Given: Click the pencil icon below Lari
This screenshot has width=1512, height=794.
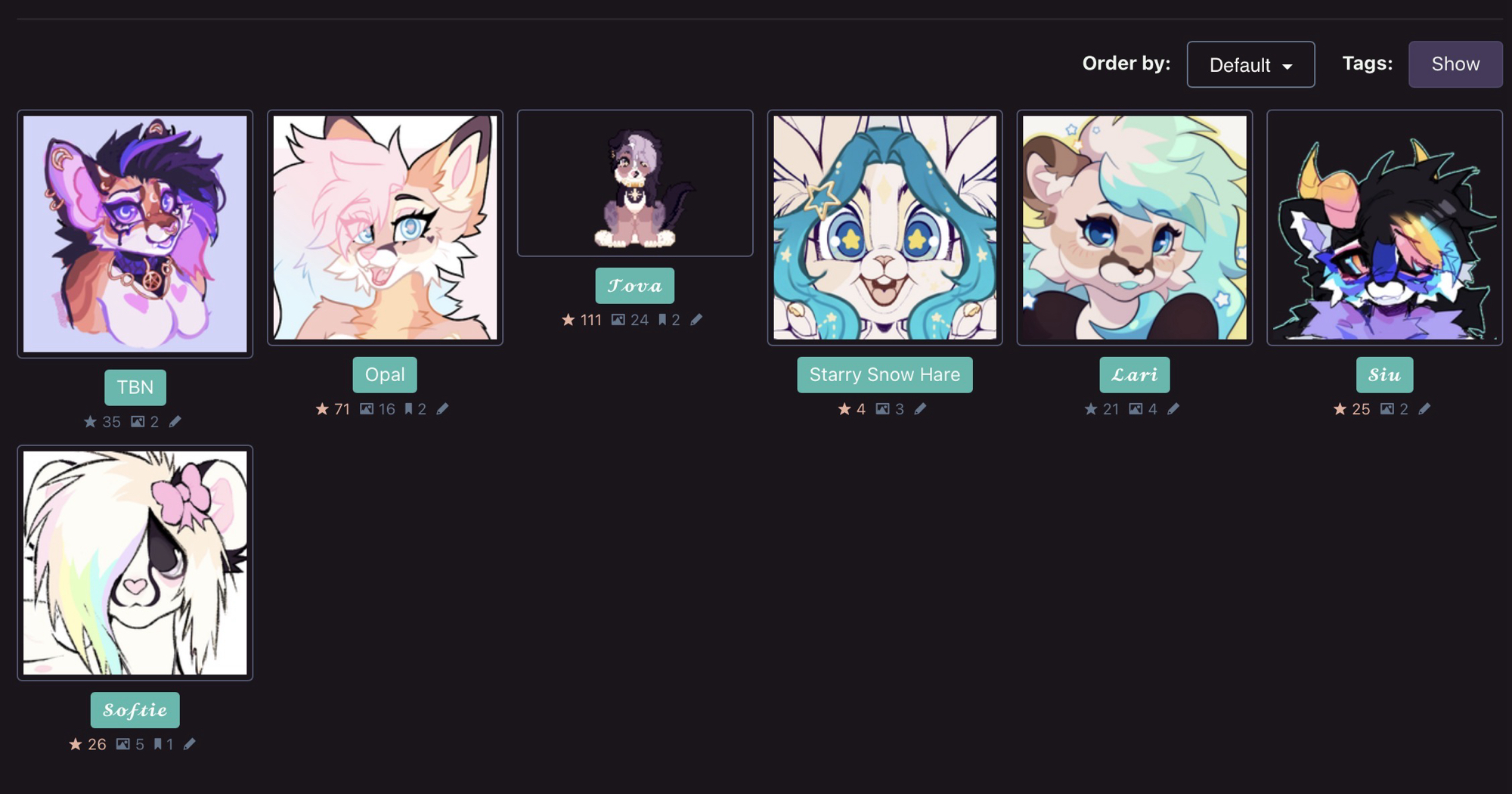Looking at the screenshot, I should (1173, 409).
